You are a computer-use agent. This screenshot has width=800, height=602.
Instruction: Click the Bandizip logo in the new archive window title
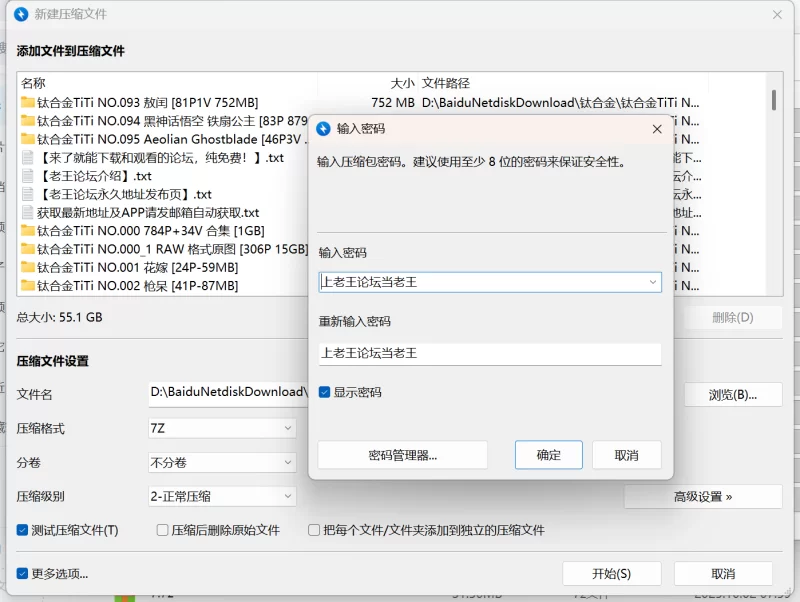[21, 14]
